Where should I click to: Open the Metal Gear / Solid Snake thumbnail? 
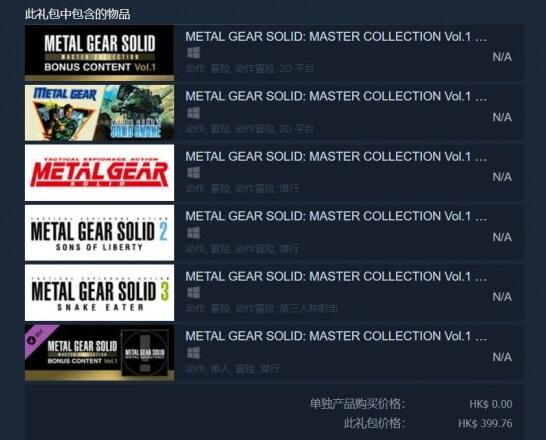(x=99, y=113)
